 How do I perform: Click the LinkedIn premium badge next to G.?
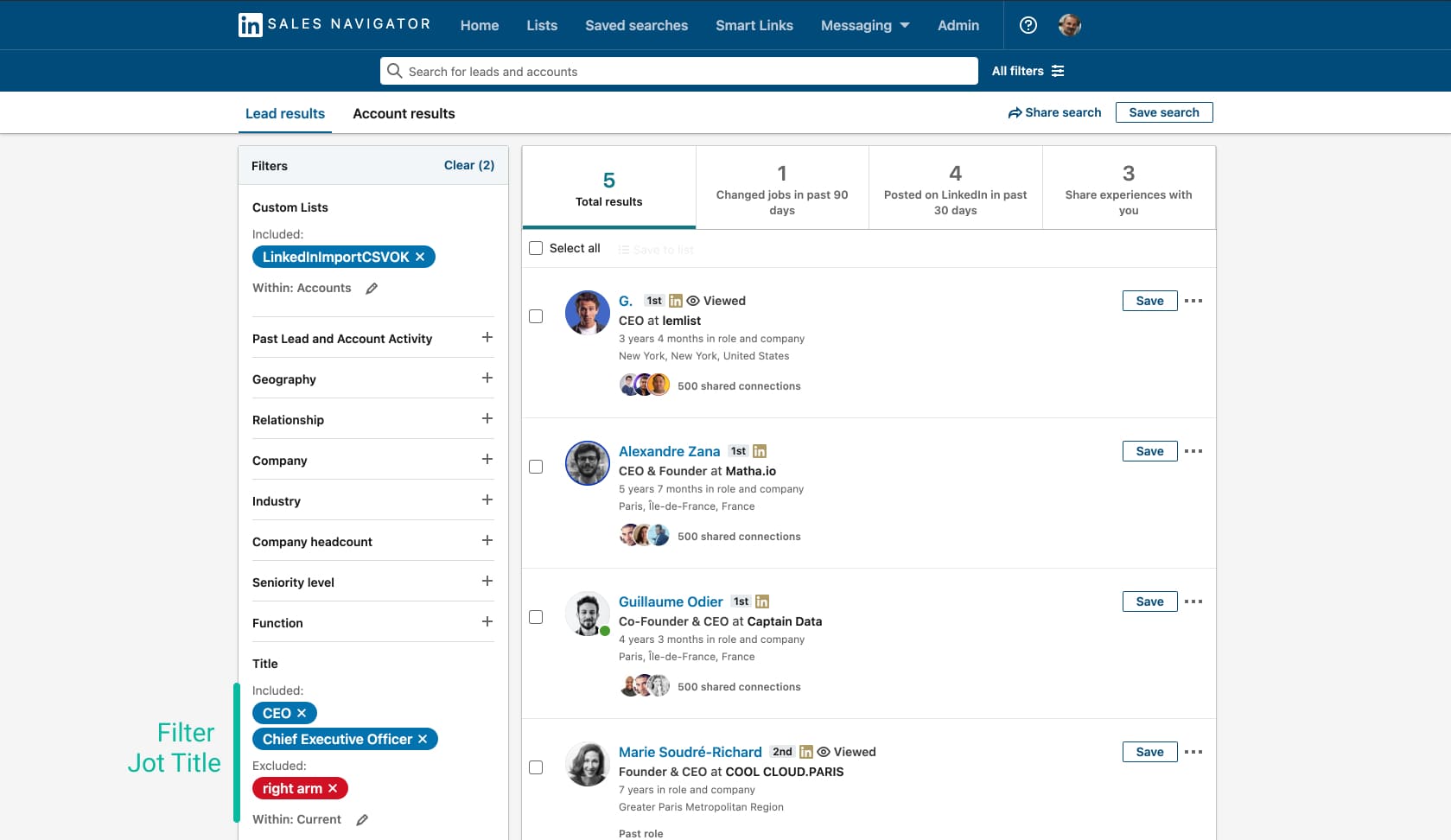click(676, 301)
